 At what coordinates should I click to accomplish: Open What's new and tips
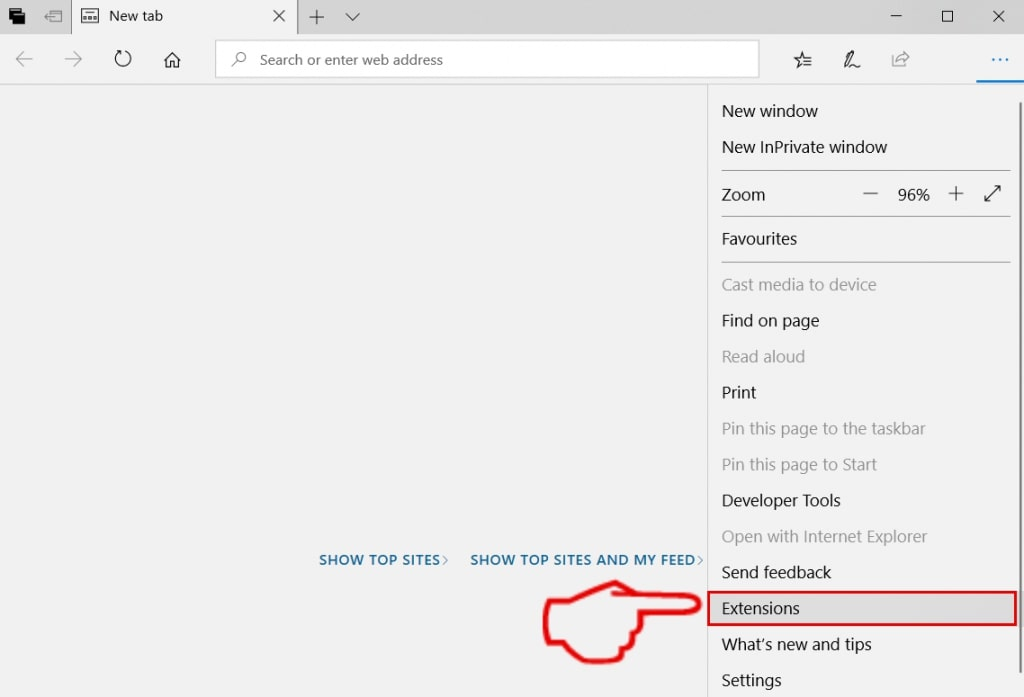click(x=865, y=645)
